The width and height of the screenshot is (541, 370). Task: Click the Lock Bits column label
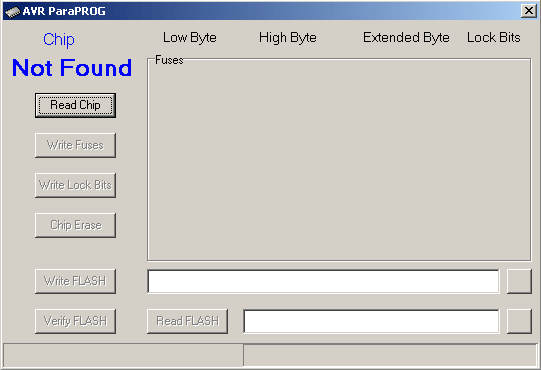click(x=494, y=38)
